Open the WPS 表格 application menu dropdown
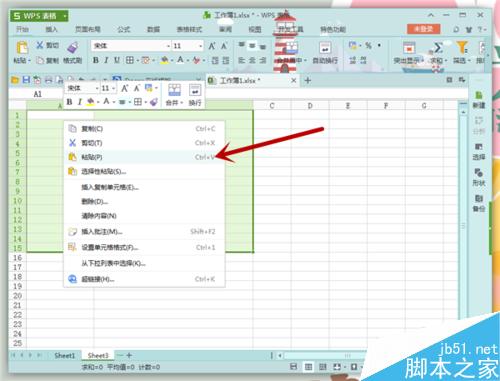The height and width of the screenshot is (381, 500). click(65, 16)
